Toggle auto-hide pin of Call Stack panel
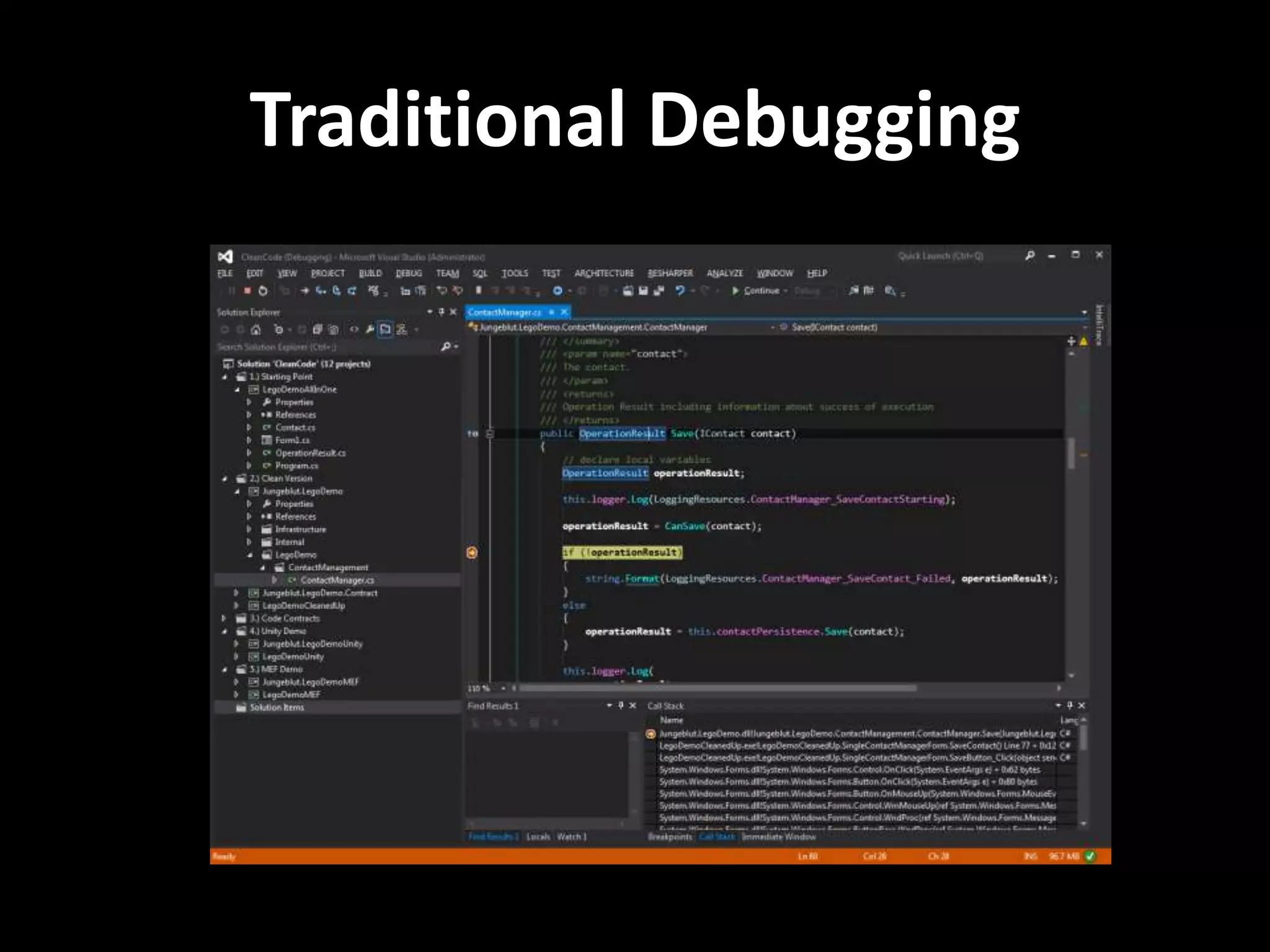The width and height of the screenshot is (1270, 952). point(1070,705)
